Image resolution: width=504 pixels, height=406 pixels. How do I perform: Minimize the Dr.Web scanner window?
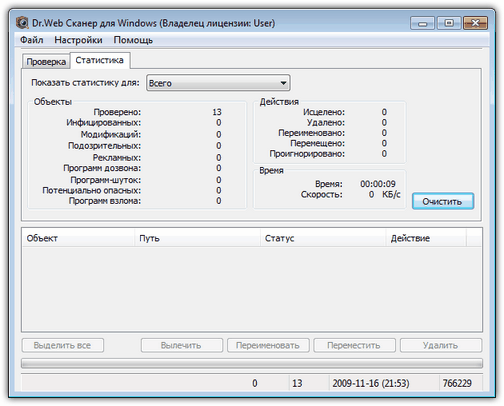423,23
